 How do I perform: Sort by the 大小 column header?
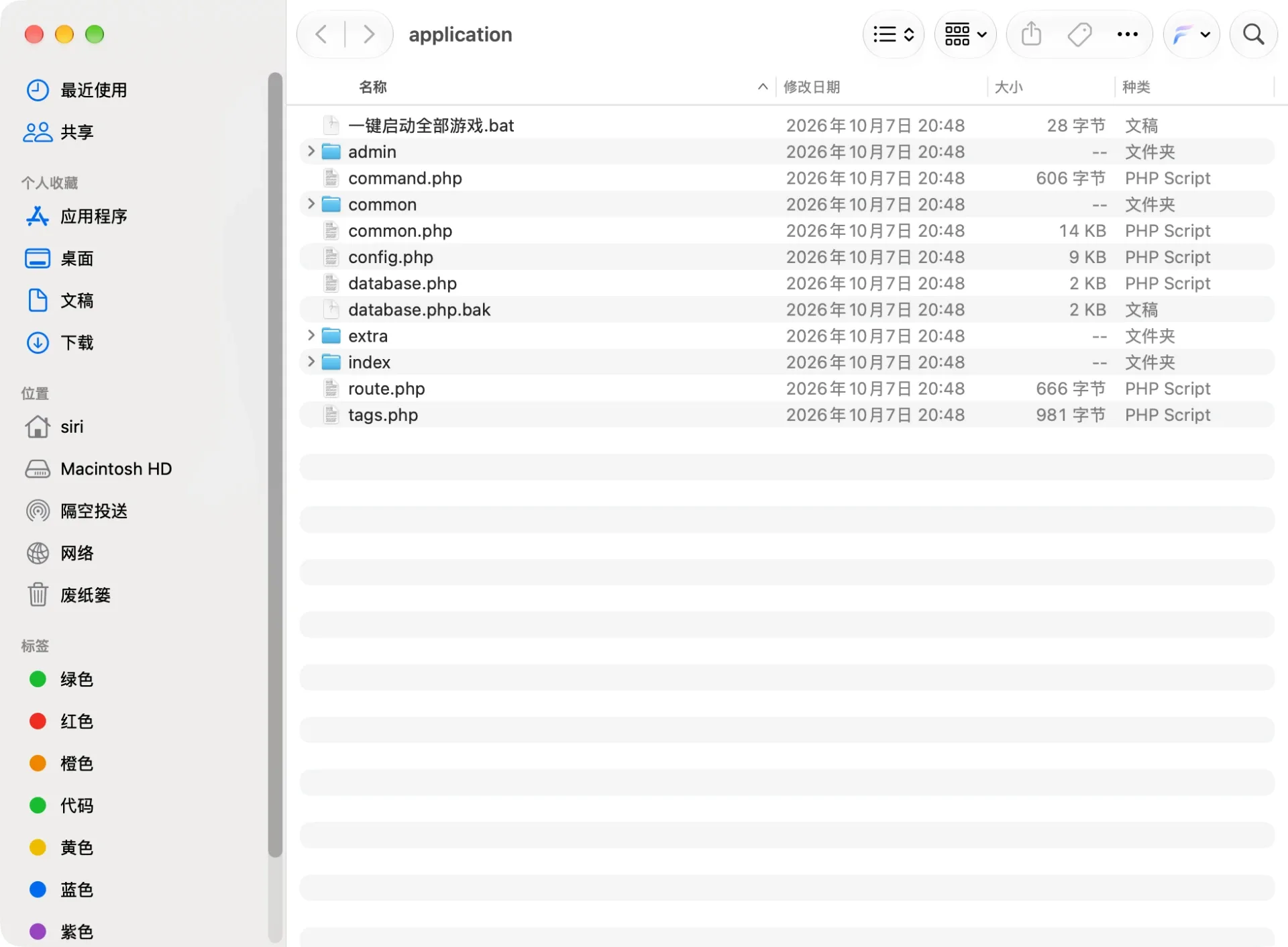coord(1008,87)
